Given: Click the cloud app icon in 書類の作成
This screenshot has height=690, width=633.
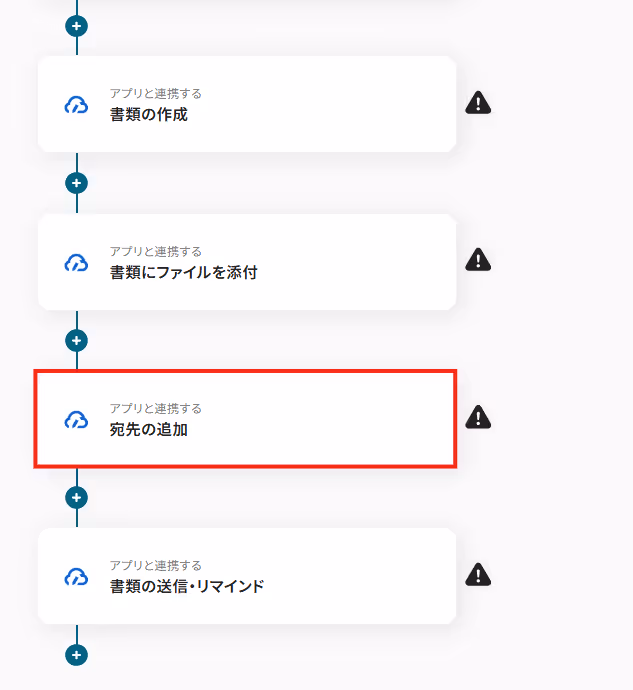Looking at the screenshot, I should 77,106.
